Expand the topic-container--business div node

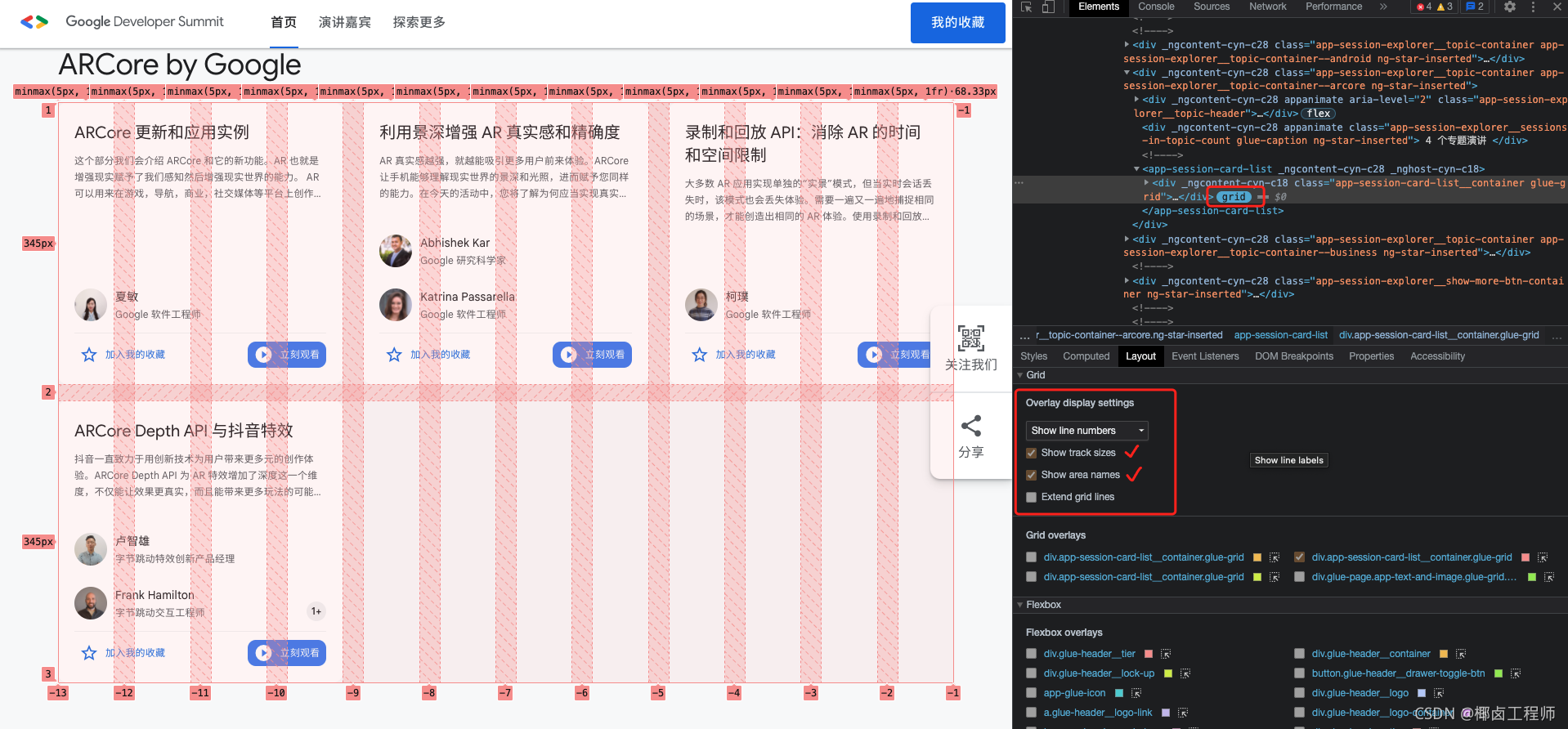point(1127,239)
